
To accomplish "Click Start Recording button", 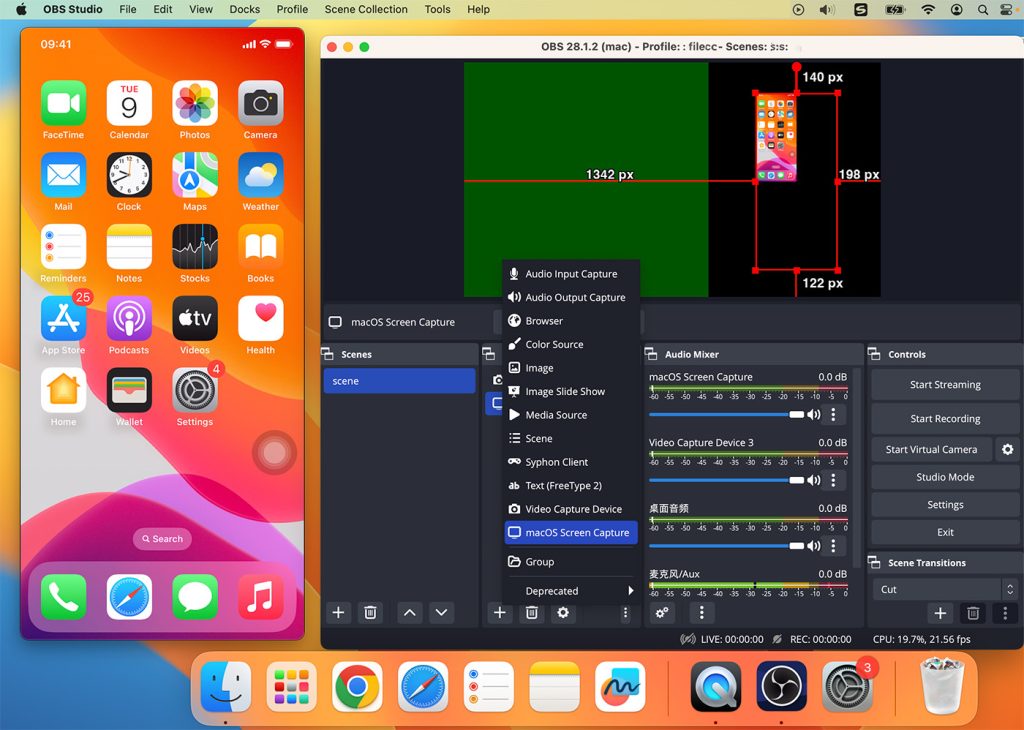I will coord(945,419).
